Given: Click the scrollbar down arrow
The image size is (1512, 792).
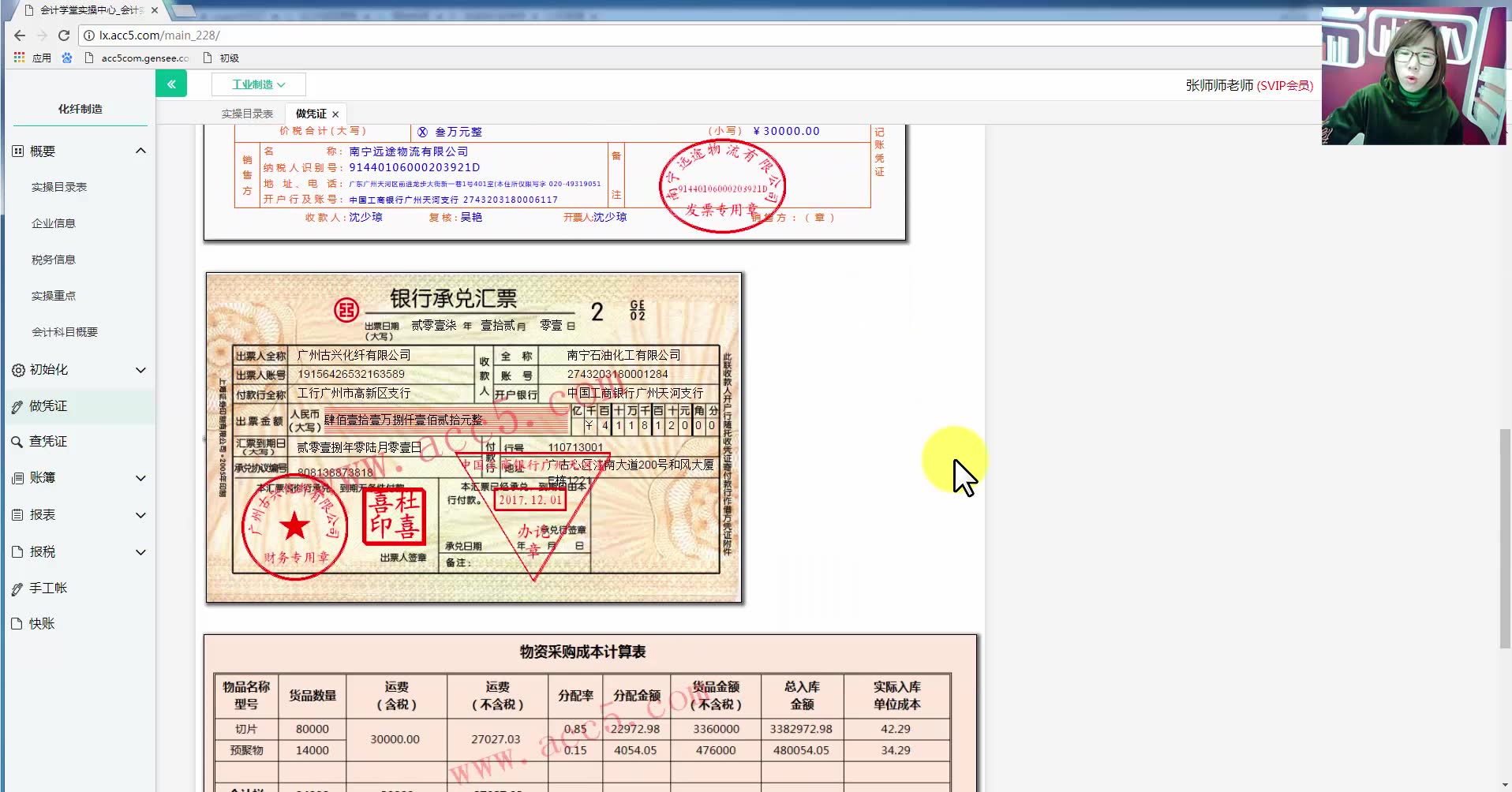Looking at the screenshot, I should click(x=1505, y=786).
